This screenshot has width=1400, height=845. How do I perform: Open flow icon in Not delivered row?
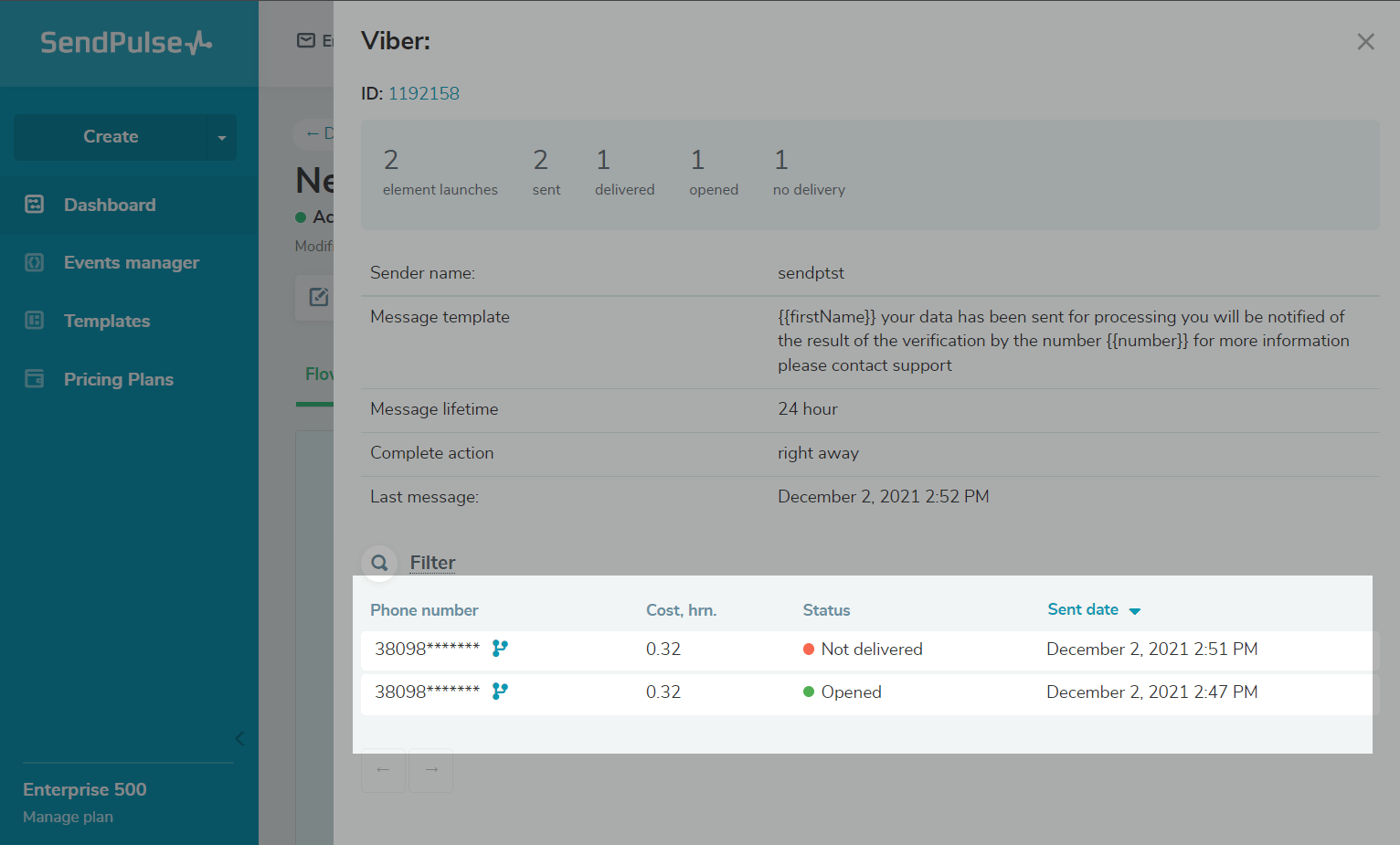[x=500, y=648]
